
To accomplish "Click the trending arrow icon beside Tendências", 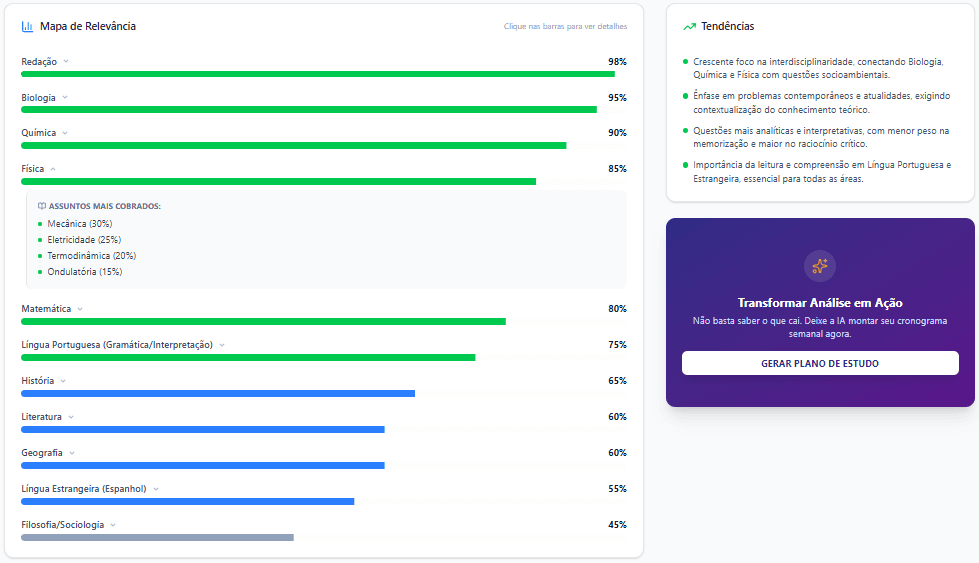I will click(x=689, y=26).
